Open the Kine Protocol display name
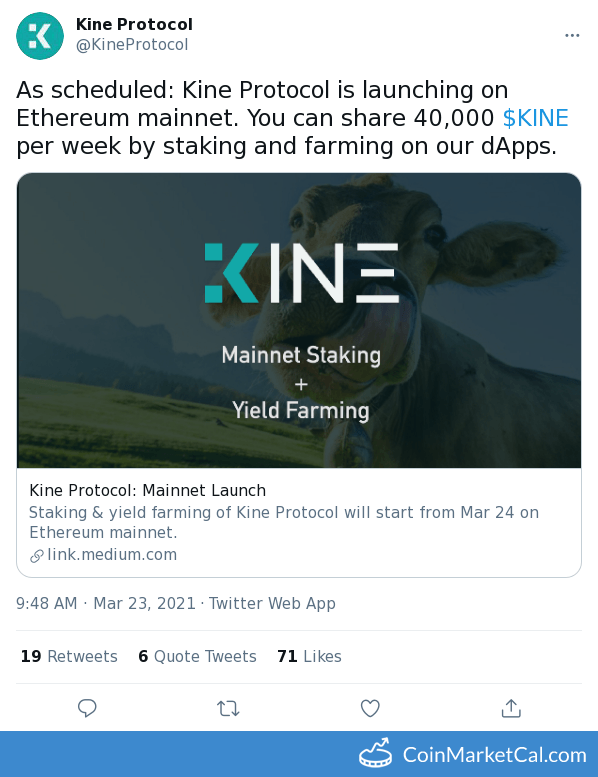Viewport: 598px width, 777px height. pyautogui.click(x=134, y=24)
